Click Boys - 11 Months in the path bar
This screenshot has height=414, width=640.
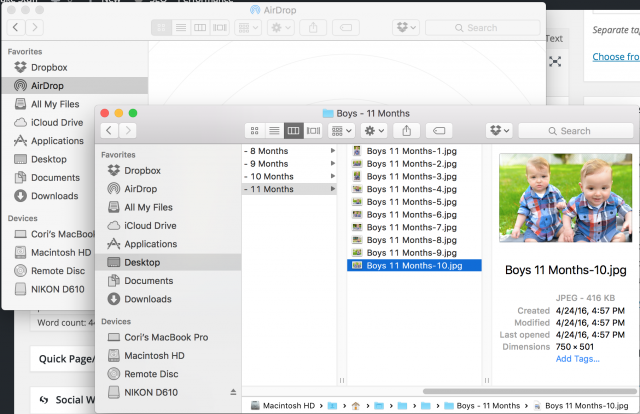[x=482, y=406]
